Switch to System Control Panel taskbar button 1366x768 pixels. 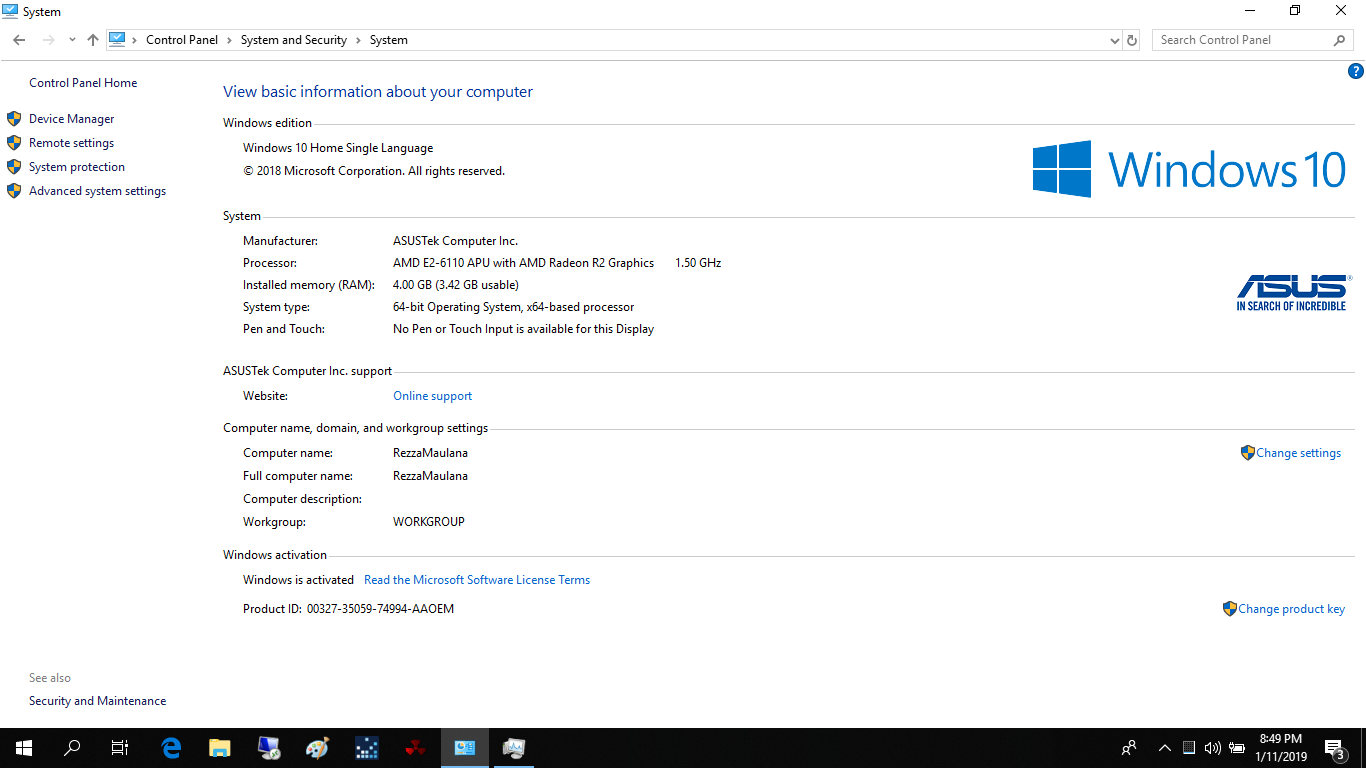point(465,748)
